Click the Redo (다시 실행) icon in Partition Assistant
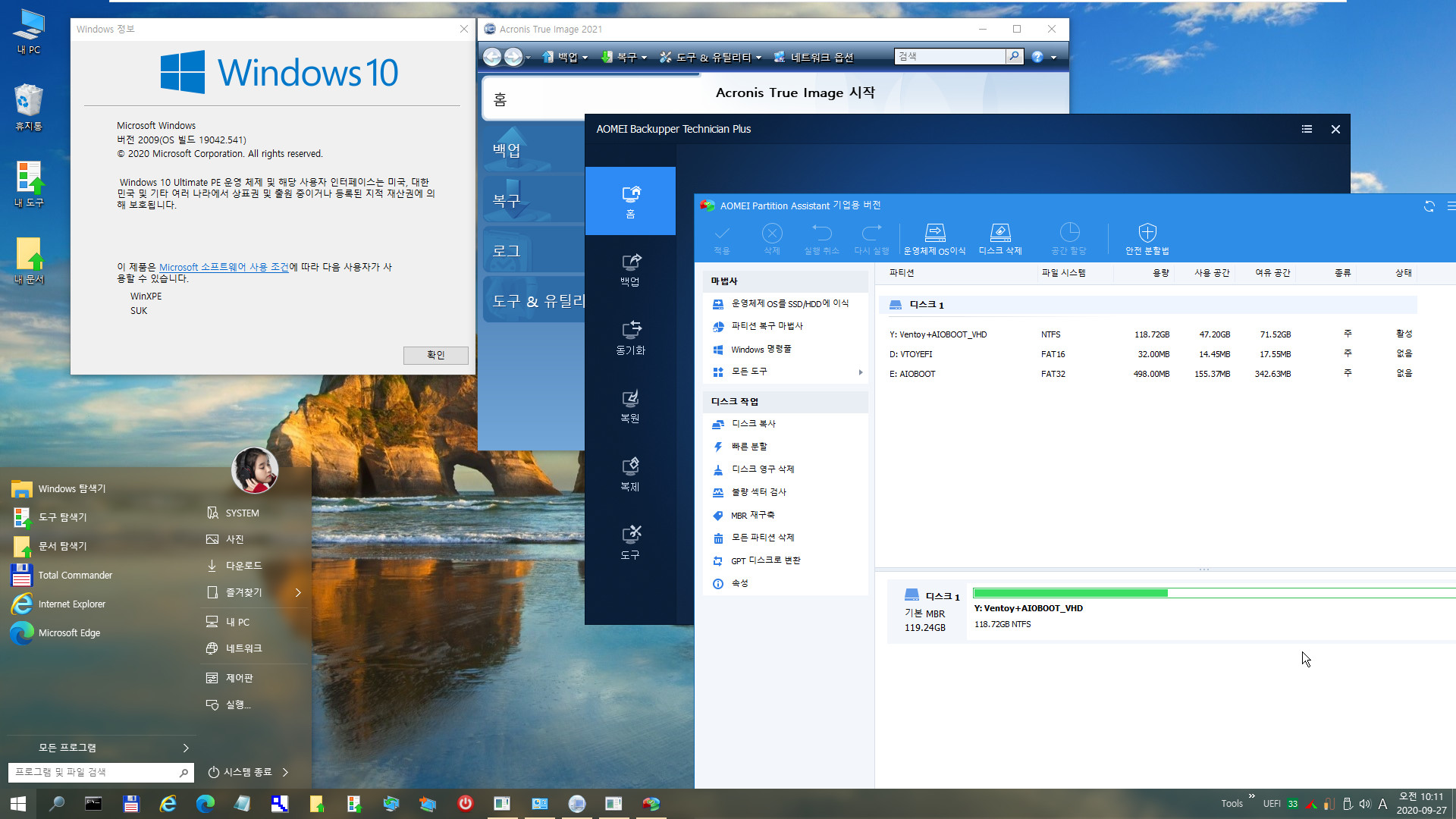This screenshot has width=1456, height=819. click(x=871, y=239)
